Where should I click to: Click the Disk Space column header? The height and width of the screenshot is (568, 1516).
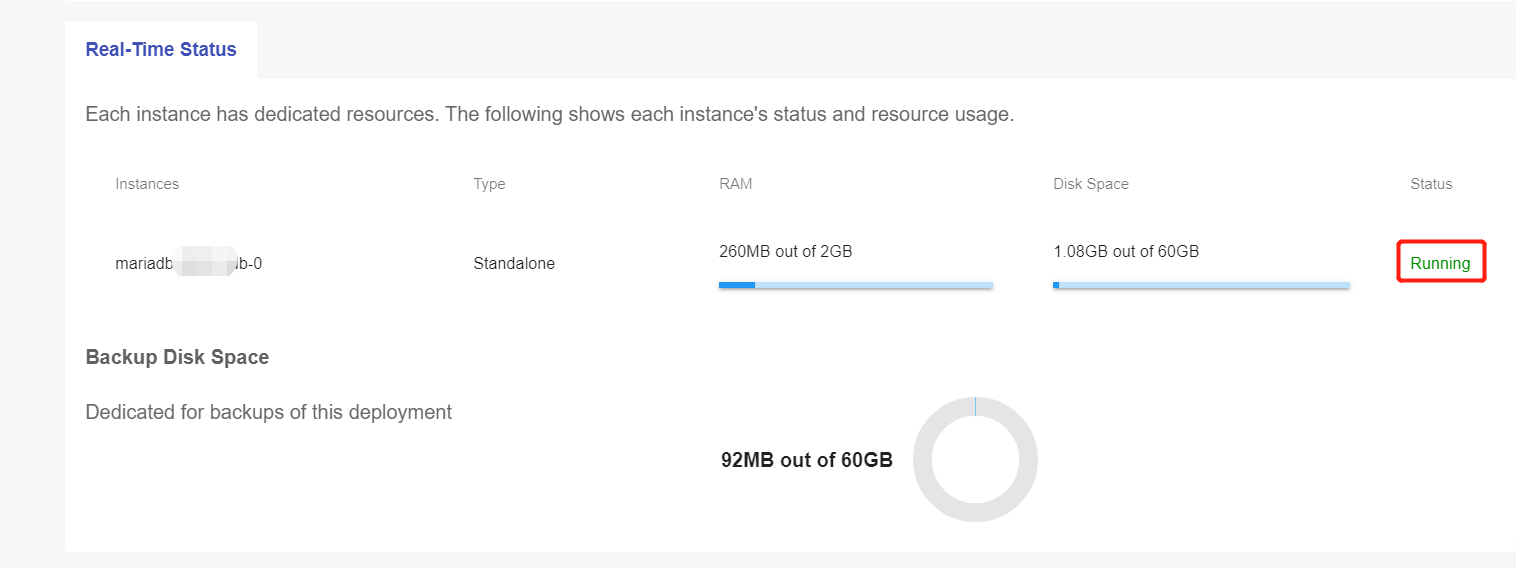point(1090,184)
